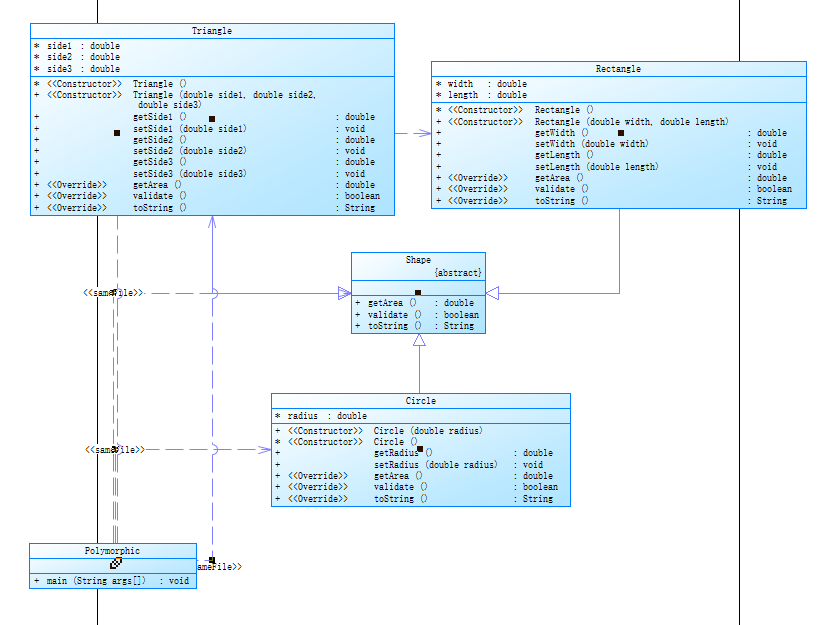The height and width of the screenshot is (625, 837).
Task: Select the Circle class title
Action: 421,401
